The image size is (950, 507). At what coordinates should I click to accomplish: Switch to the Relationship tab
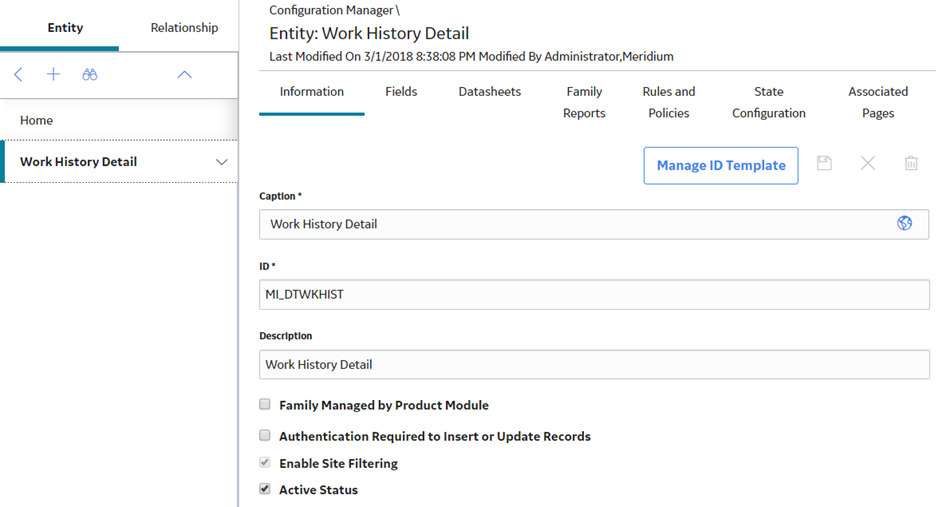point(184,27)
